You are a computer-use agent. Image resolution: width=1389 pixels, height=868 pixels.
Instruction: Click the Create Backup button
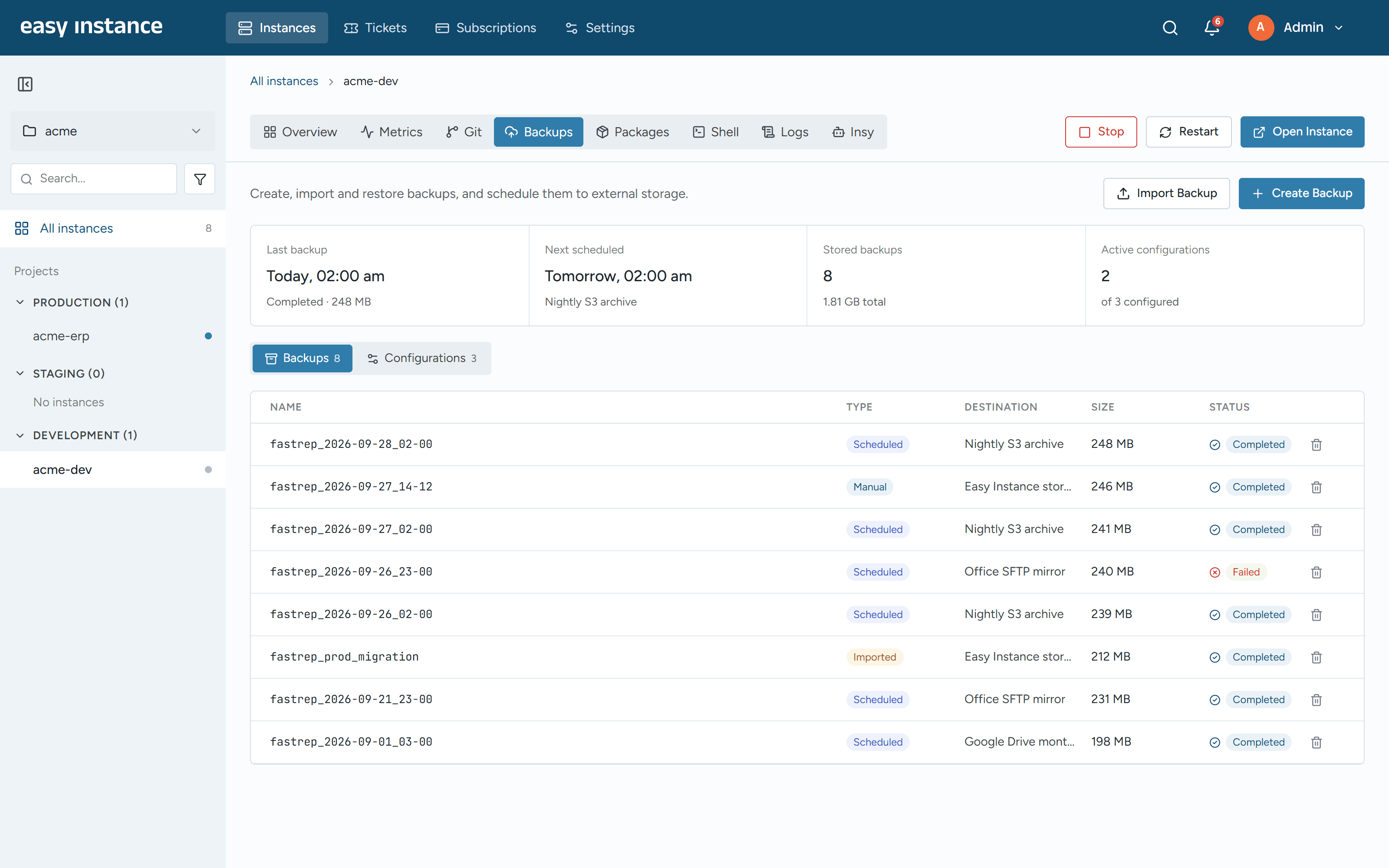(x=1302, y=194)
